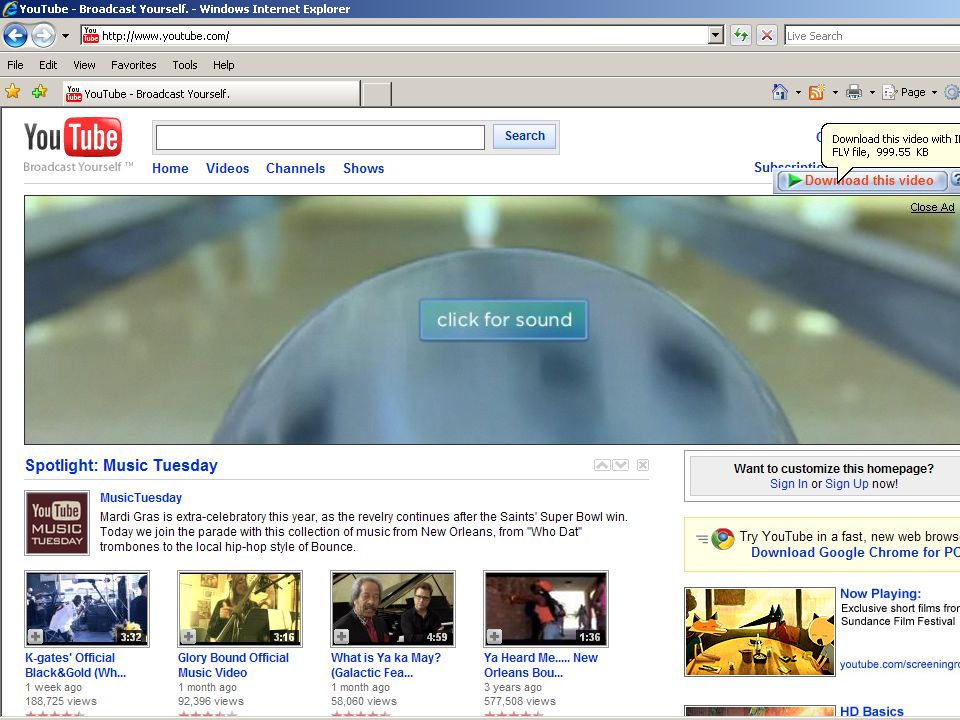Image resolution: width=960 pixels, height=720 pixels.
Task: Add What is Ya ka May to queue icon
Action: pos(342,637)
